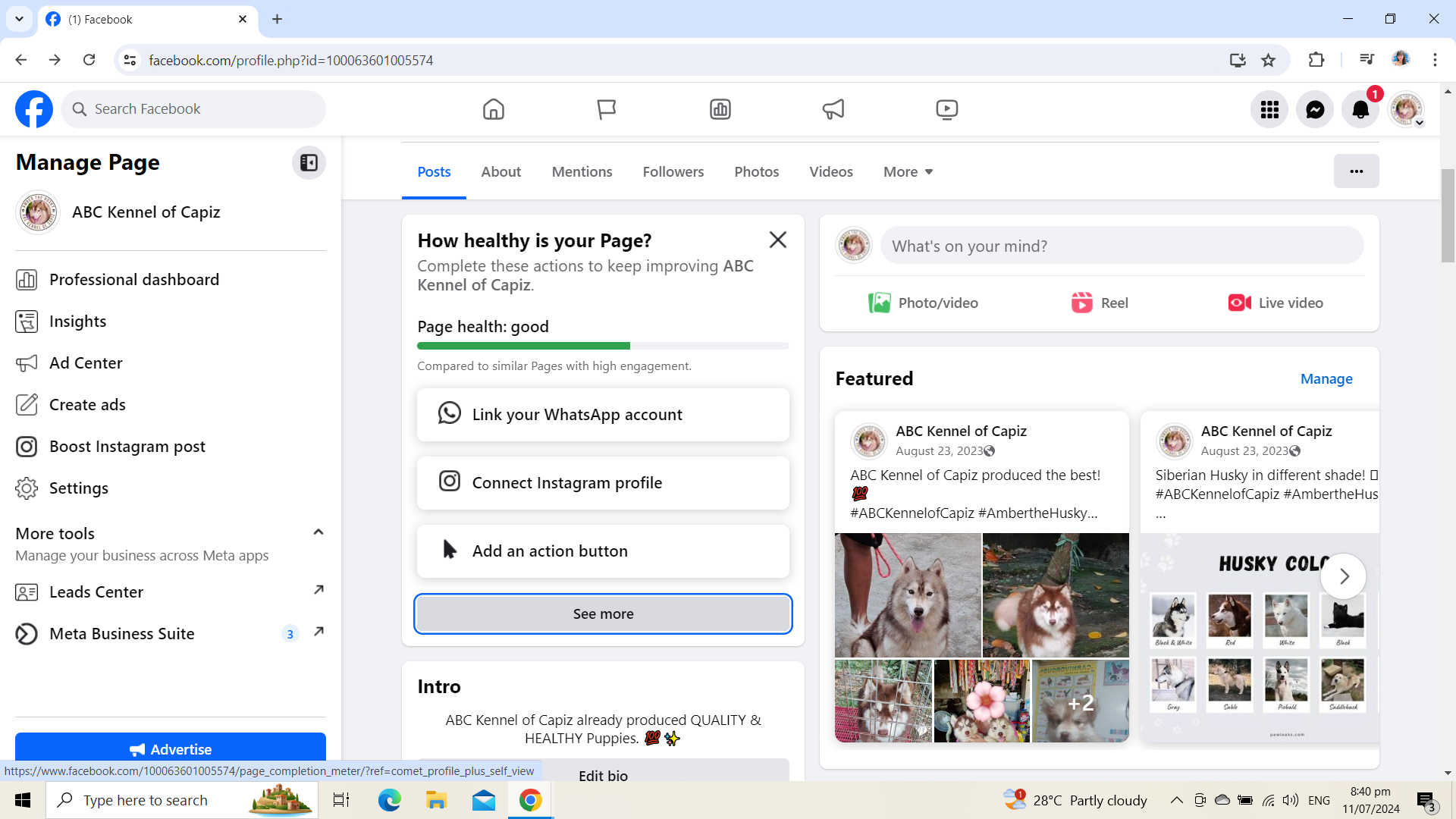
Task: Open File Explorer from taskbar
Action: point(436,800)
